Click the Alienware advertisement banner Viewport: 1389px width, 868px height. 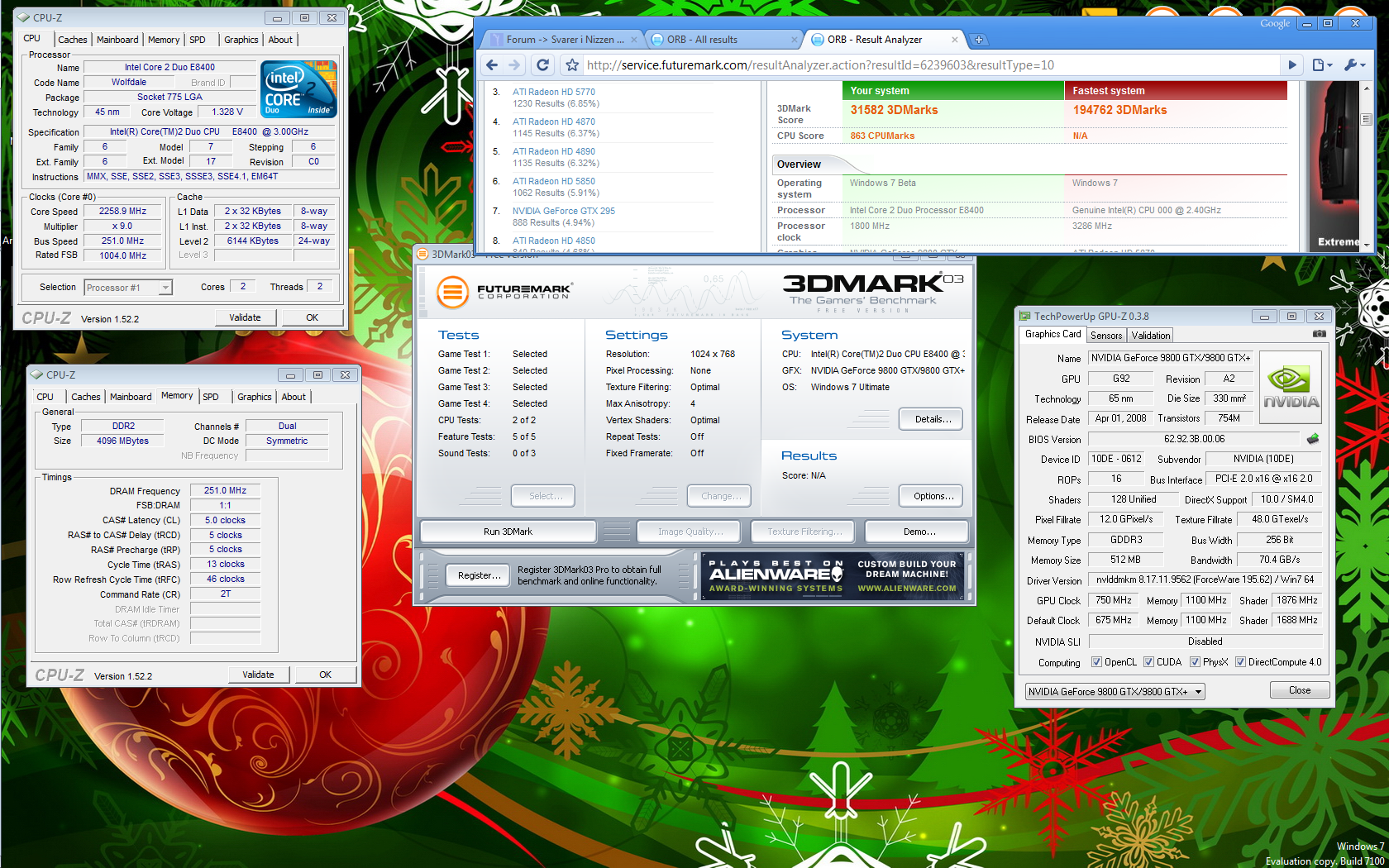coord(833,575)
